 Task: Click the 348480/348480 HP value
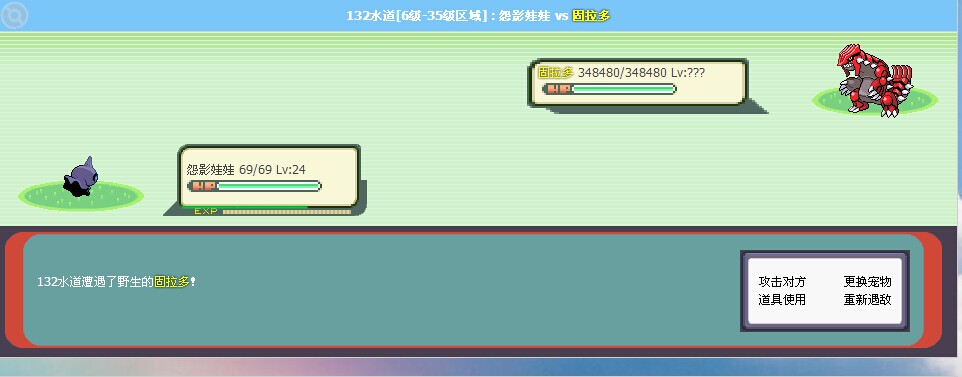(622, 72)
